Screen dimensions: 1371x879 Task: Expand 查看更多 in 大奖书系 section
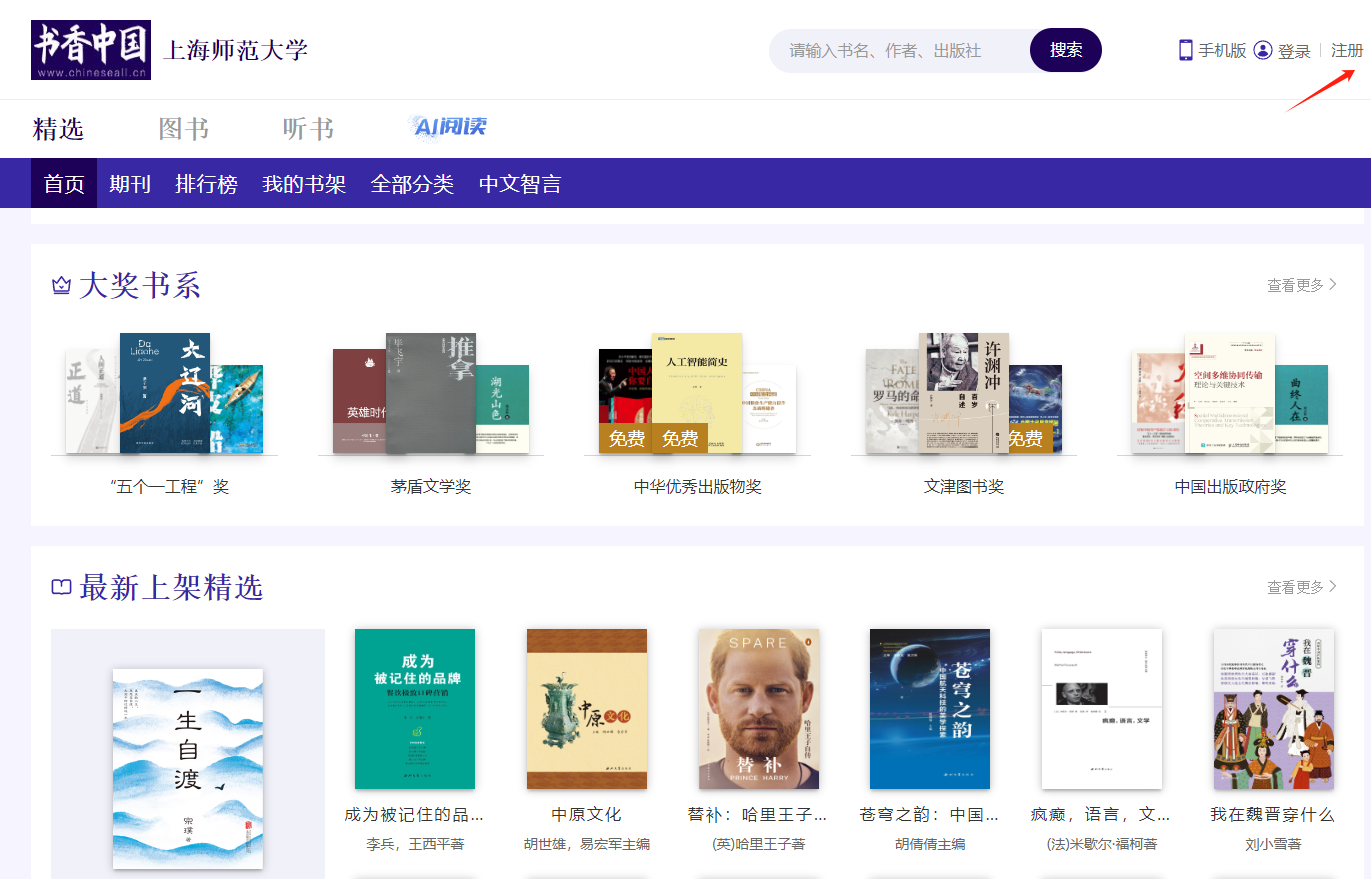1301,285
